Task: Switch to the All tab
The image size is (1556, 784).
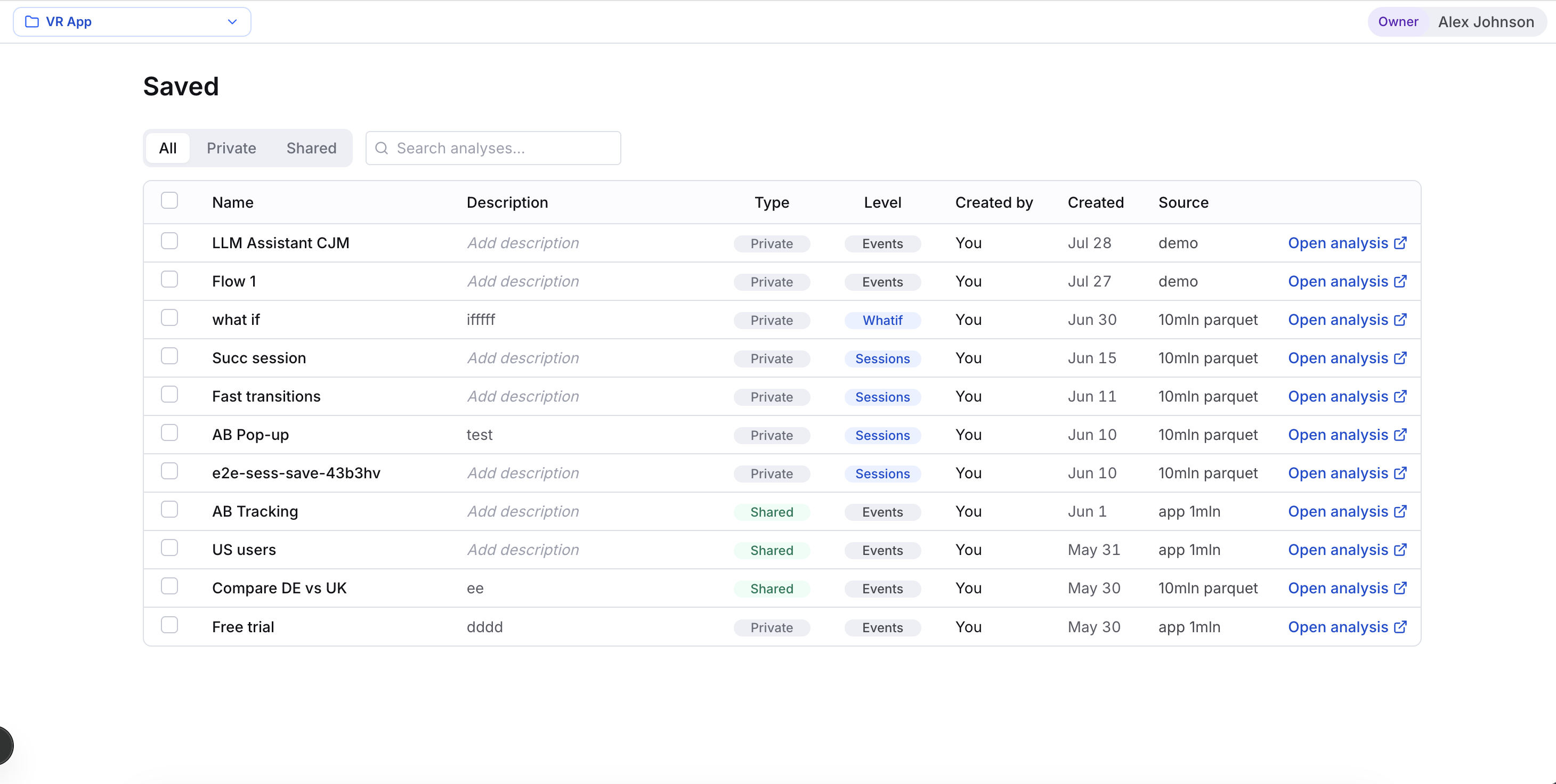Action: pyautogui.click(x=168, y=148)
